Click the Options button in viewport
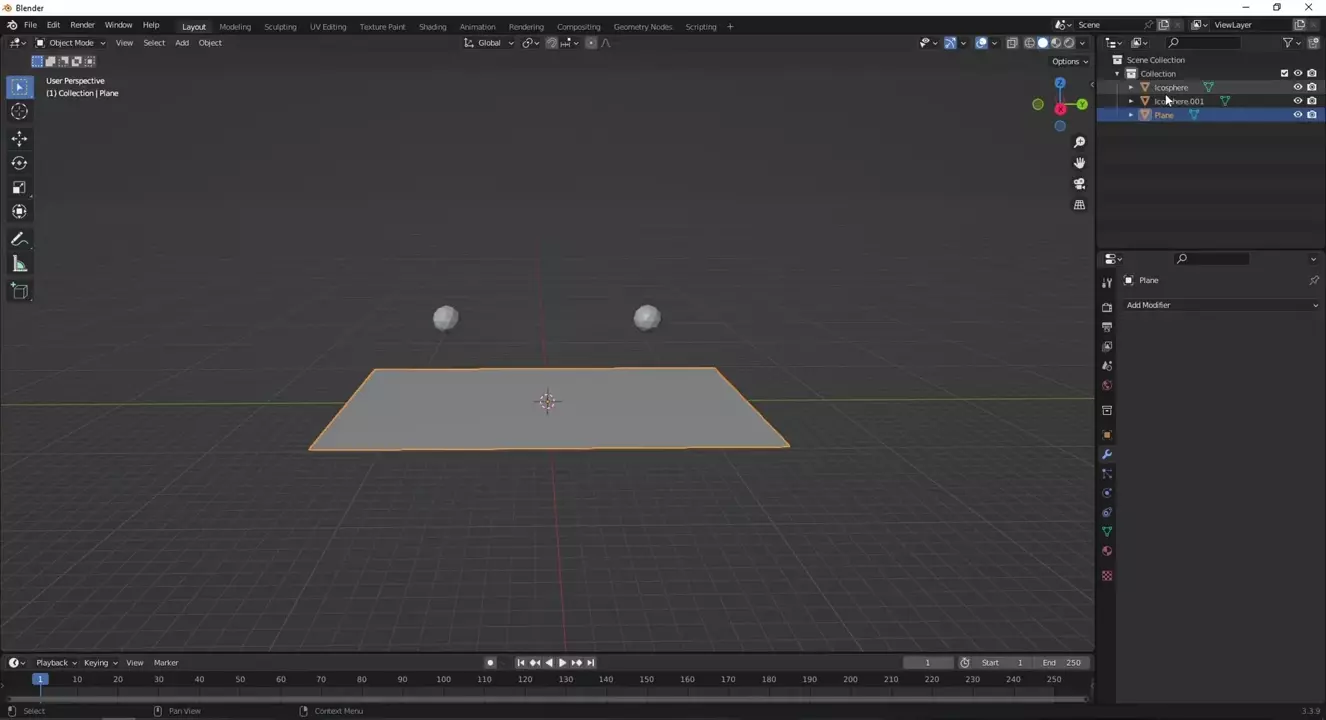Image resolution: width=1326 pixels, height=720 pixels. click(1069, 62)
